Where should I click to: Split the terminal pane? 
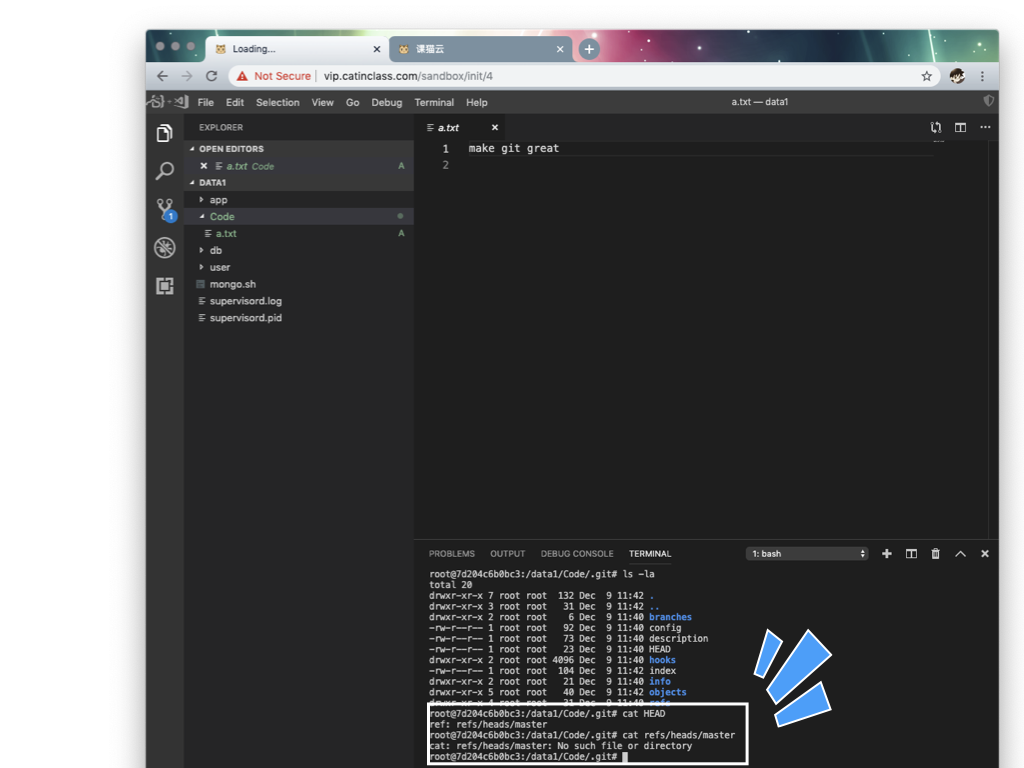[x=911, y=554]
